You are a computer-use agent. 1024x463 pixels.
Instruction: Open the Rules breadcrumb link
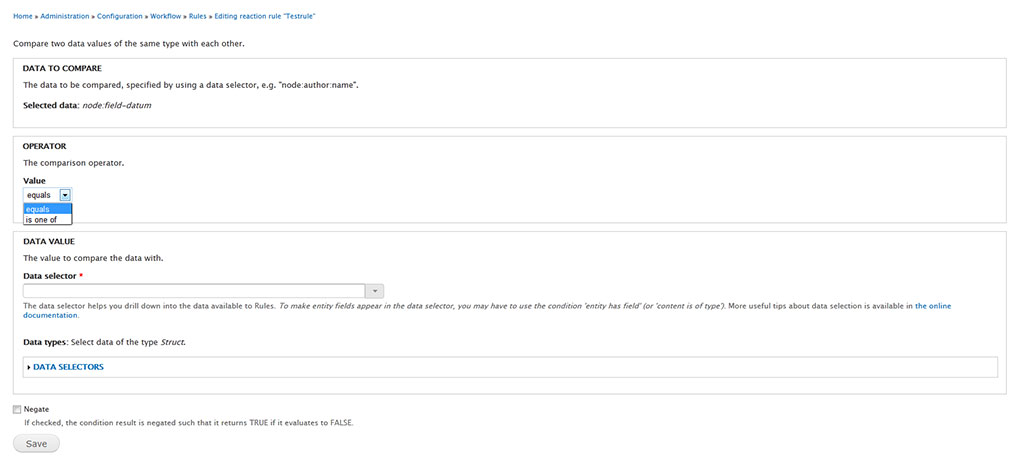pos(198,17)
